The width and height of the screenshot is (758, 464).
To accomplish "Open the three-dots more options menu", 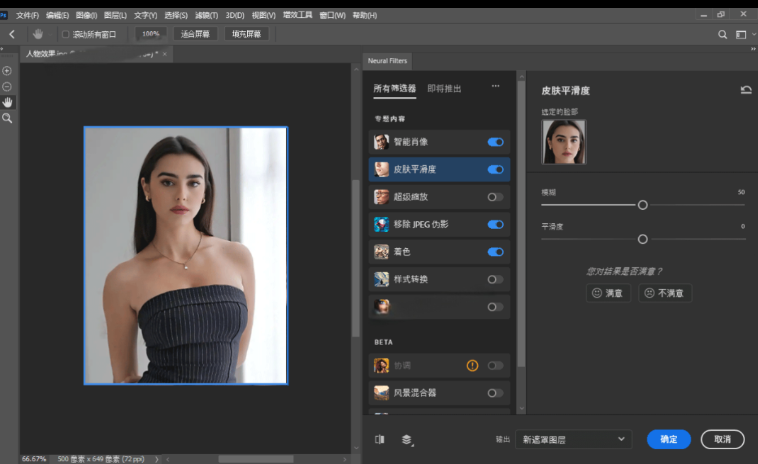I will (x=495, y=87).
